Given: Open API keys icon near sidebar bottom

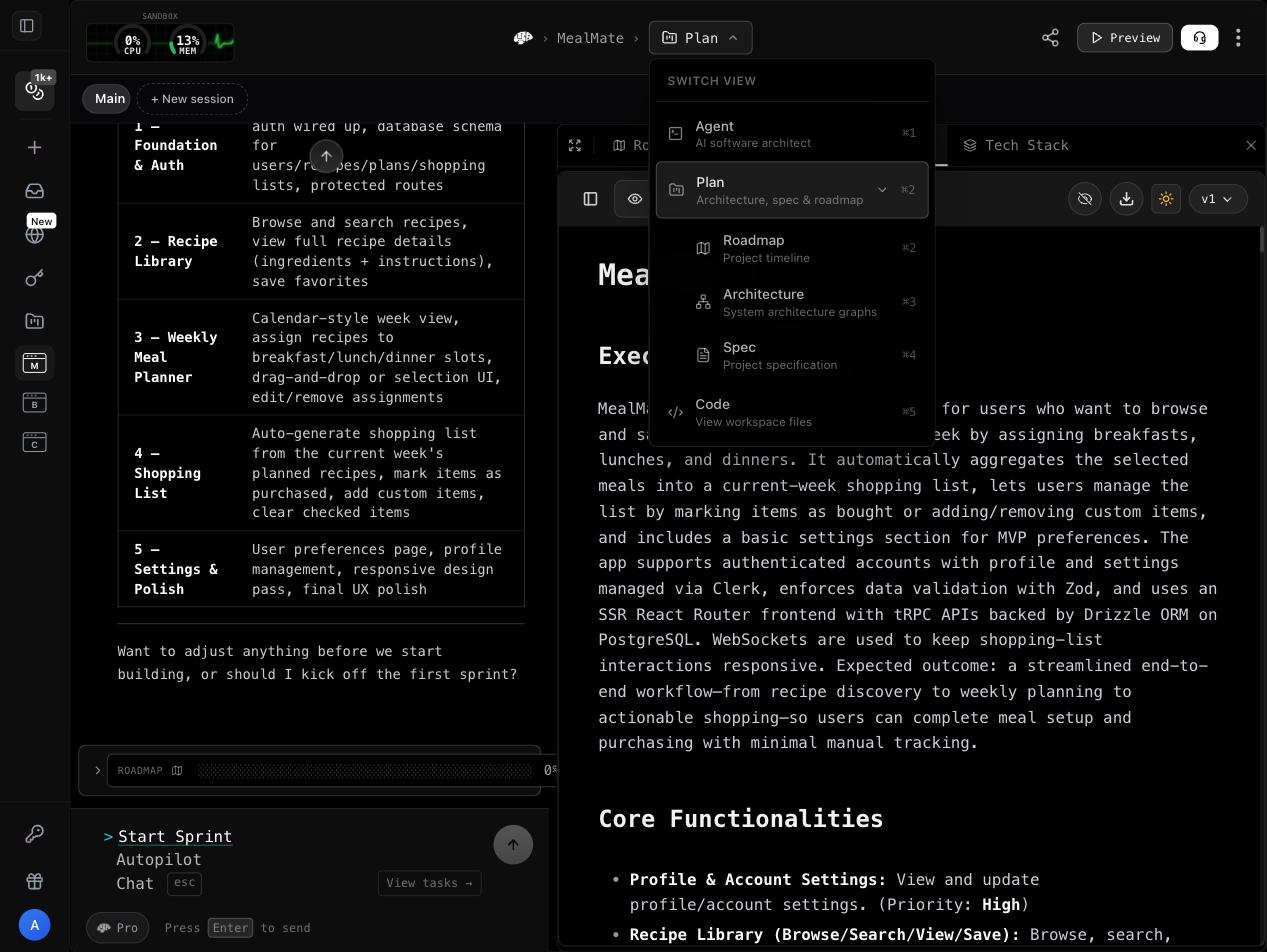Looking at the screenshot, I should click(x=35, y=834).
